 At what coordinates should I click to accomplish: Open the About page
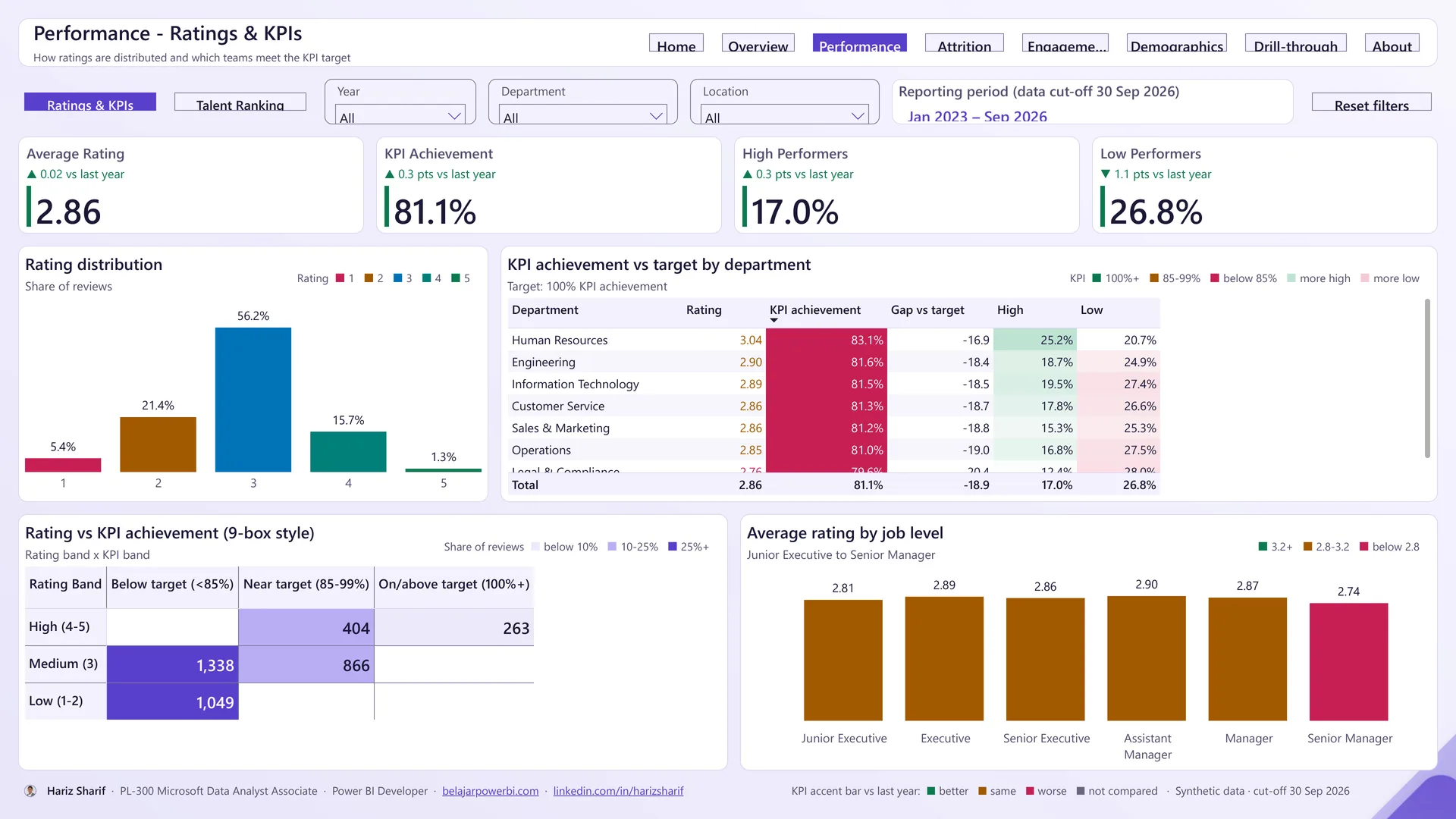[1392, 43]
